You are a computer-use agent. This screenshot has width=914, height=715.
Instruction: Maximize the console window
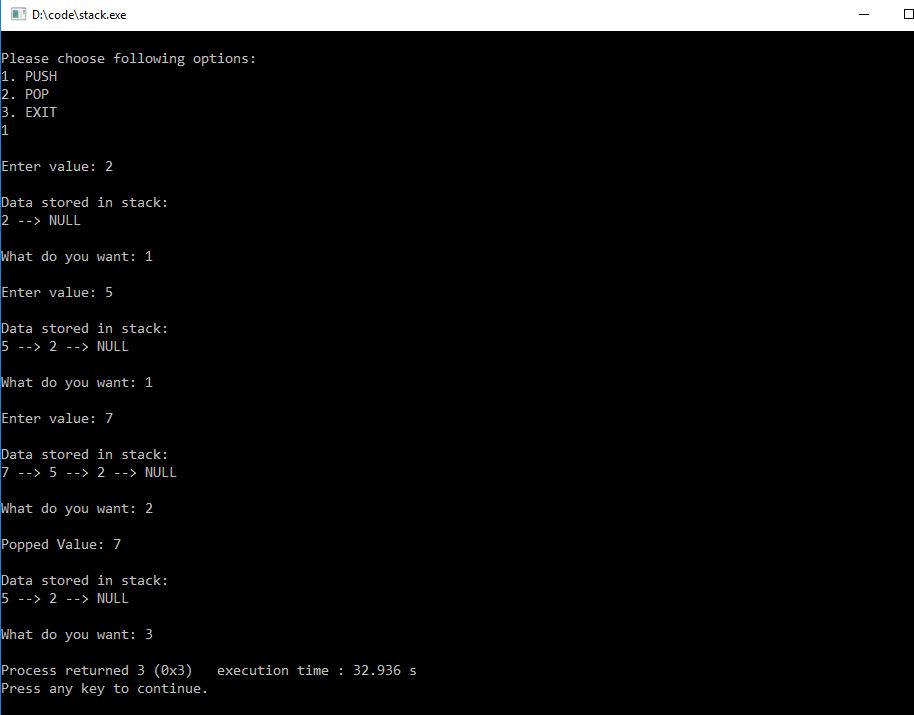[905, 14]
